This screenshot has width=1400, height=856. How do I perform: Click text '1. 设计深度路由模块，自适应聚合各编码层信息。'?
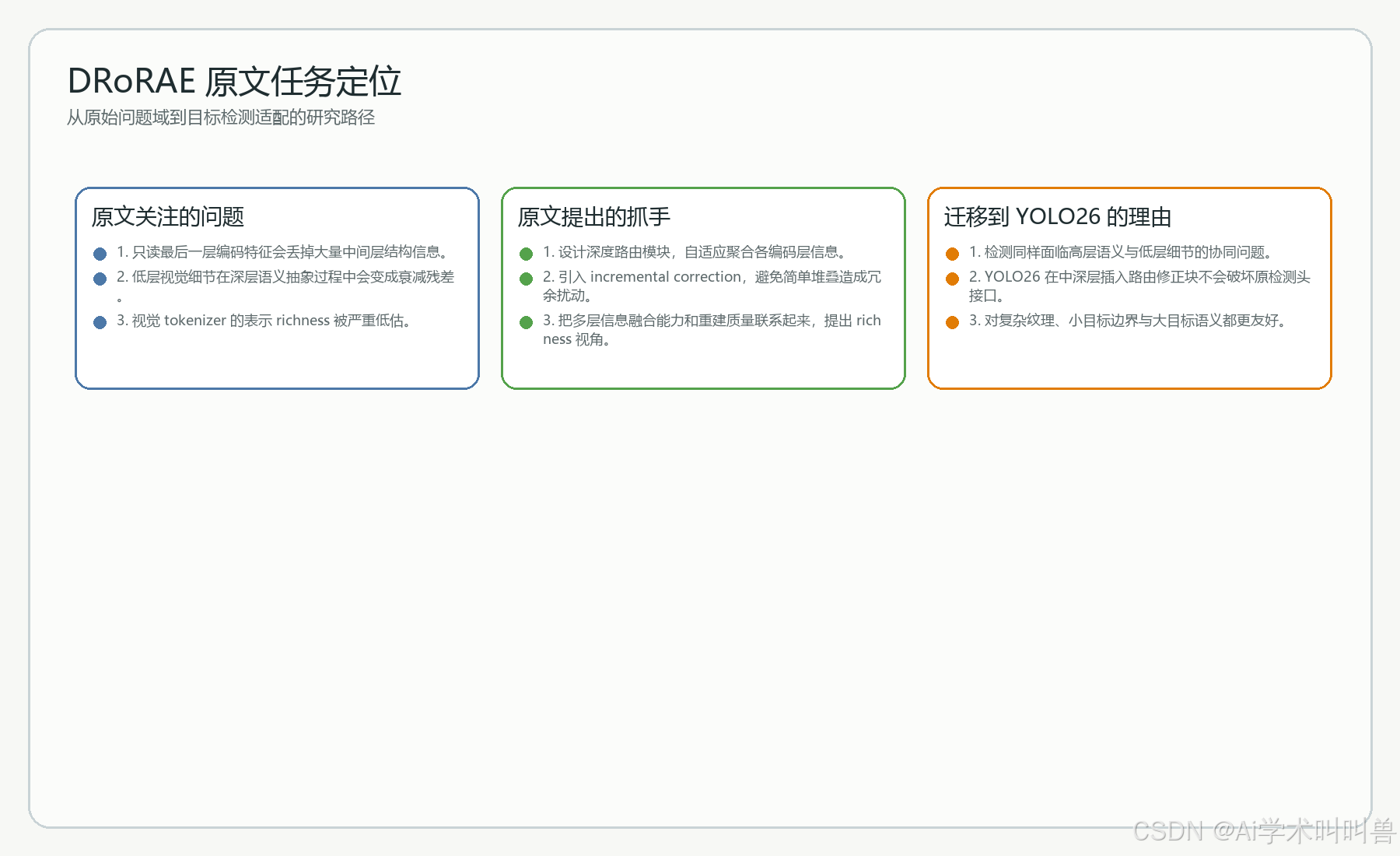pos(694,252)
